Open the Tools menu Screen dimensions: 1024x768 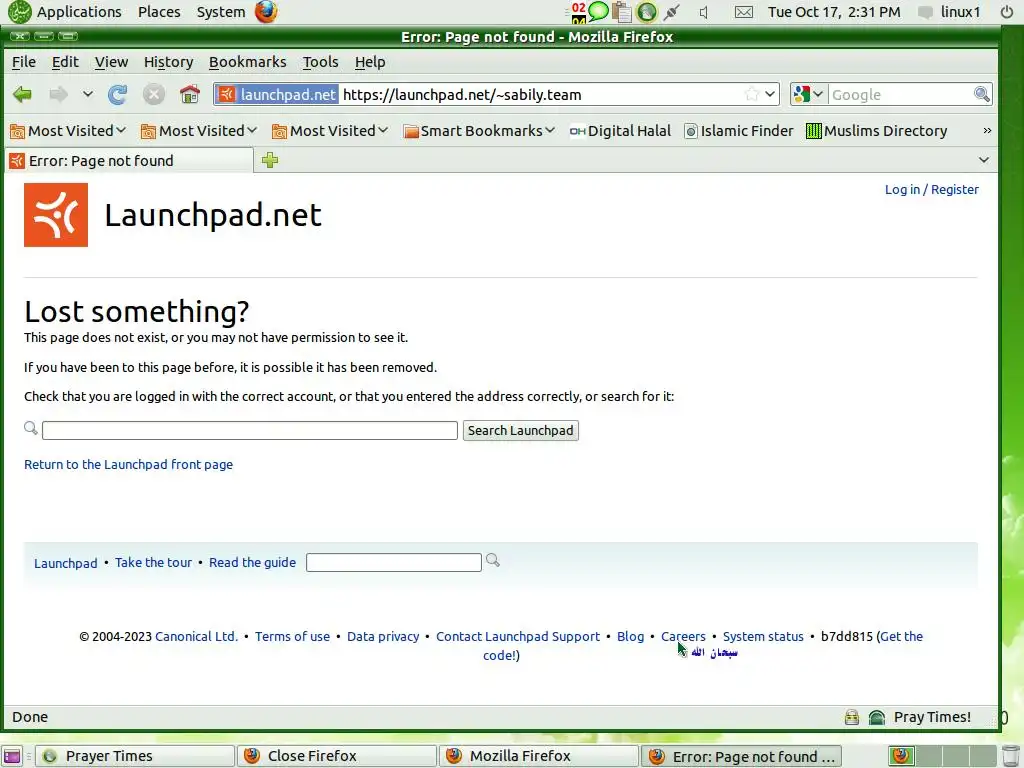[x=321, y=62]
